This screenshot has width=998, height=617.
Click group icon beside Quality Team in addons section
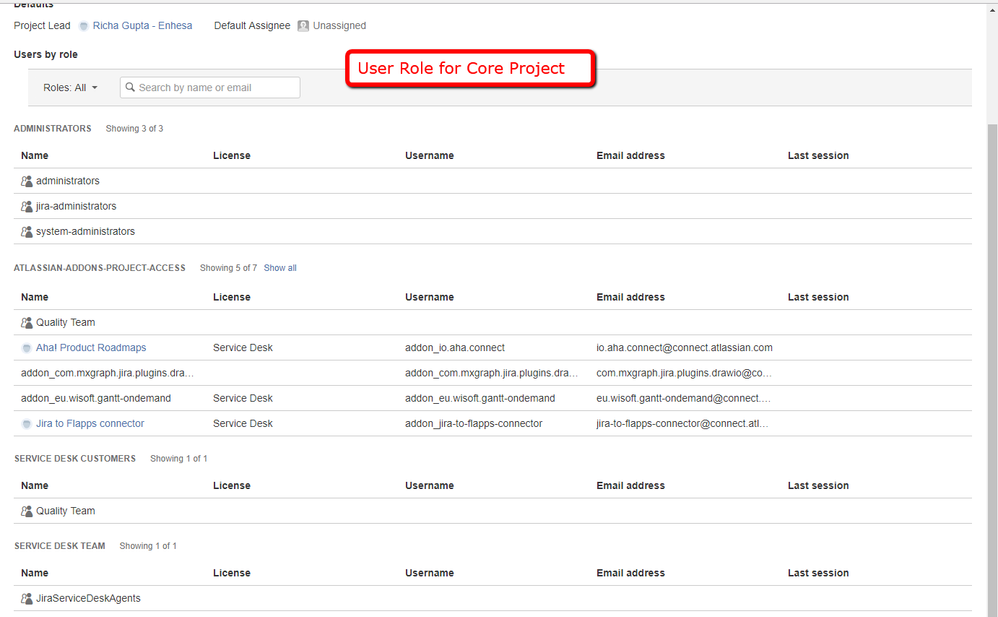point(26,323)
